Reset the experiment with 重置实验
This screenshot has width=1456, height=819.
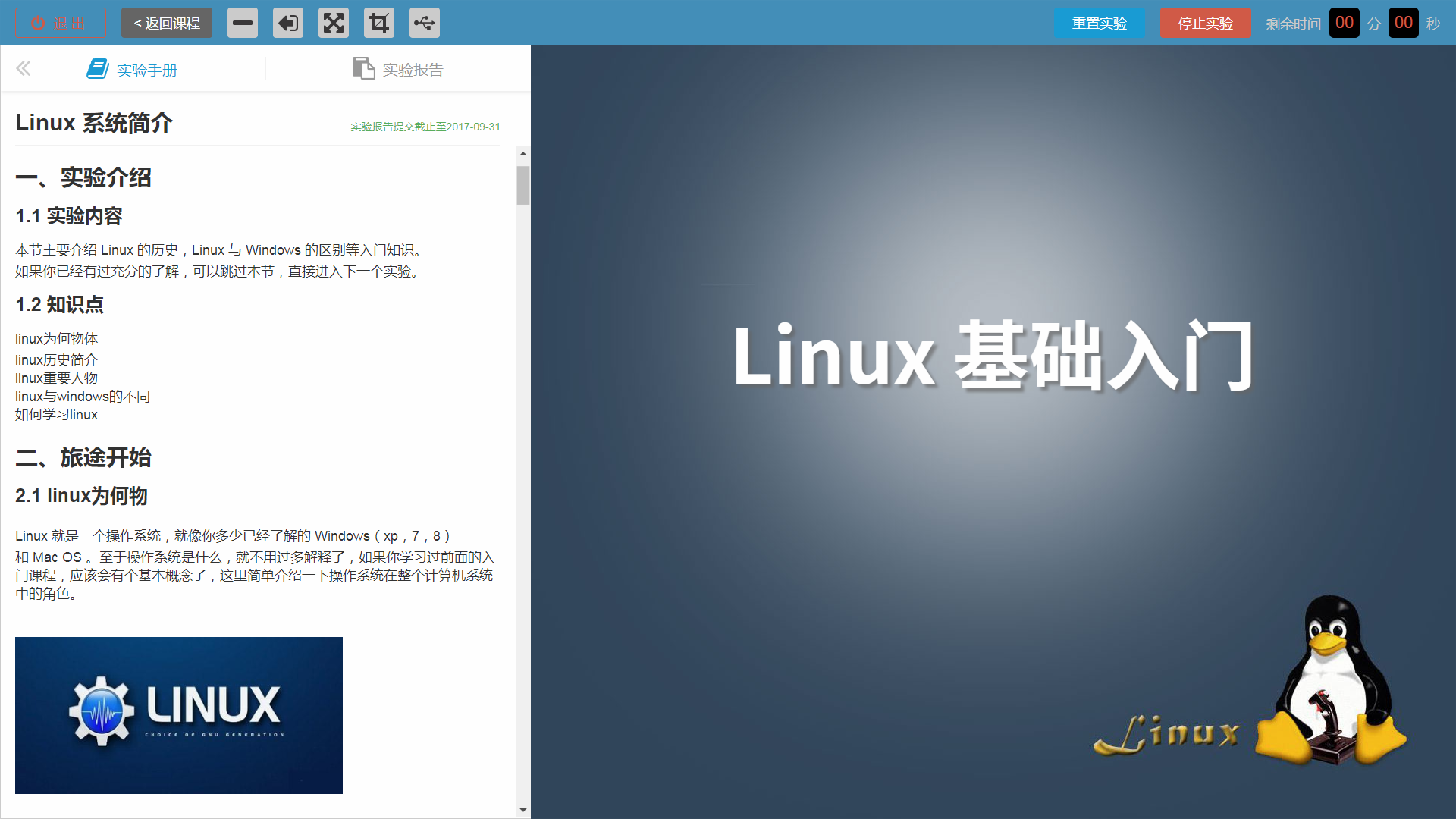[1099, 23]
